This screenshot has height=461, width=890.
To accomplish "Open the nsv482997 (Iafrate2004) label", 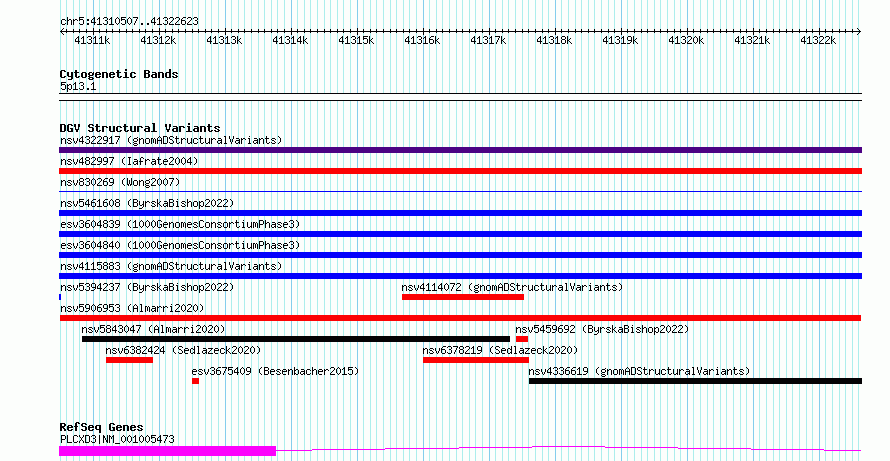I will [x=129, y=161].
